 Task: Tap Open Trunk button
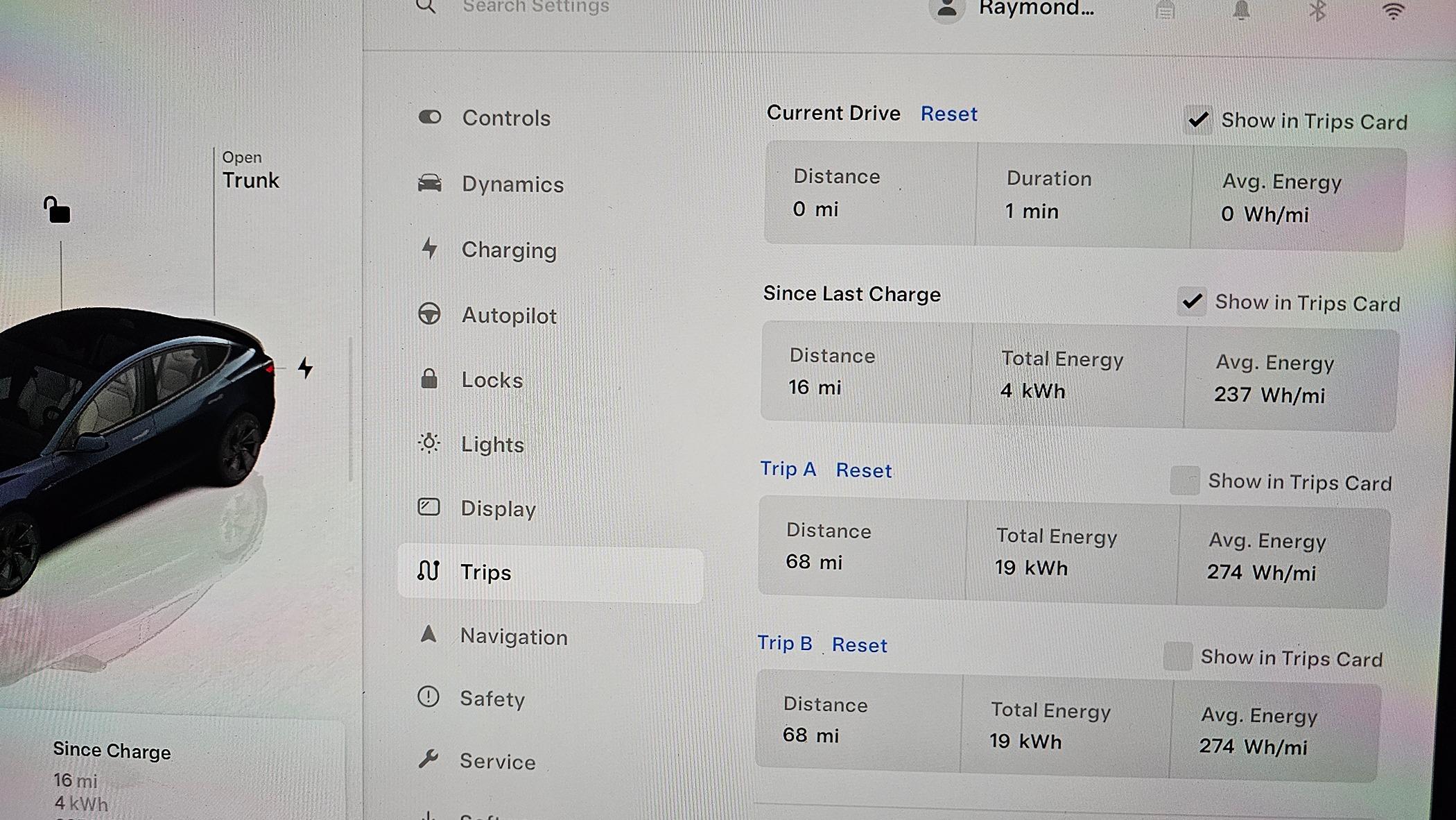tap(250, 171)
